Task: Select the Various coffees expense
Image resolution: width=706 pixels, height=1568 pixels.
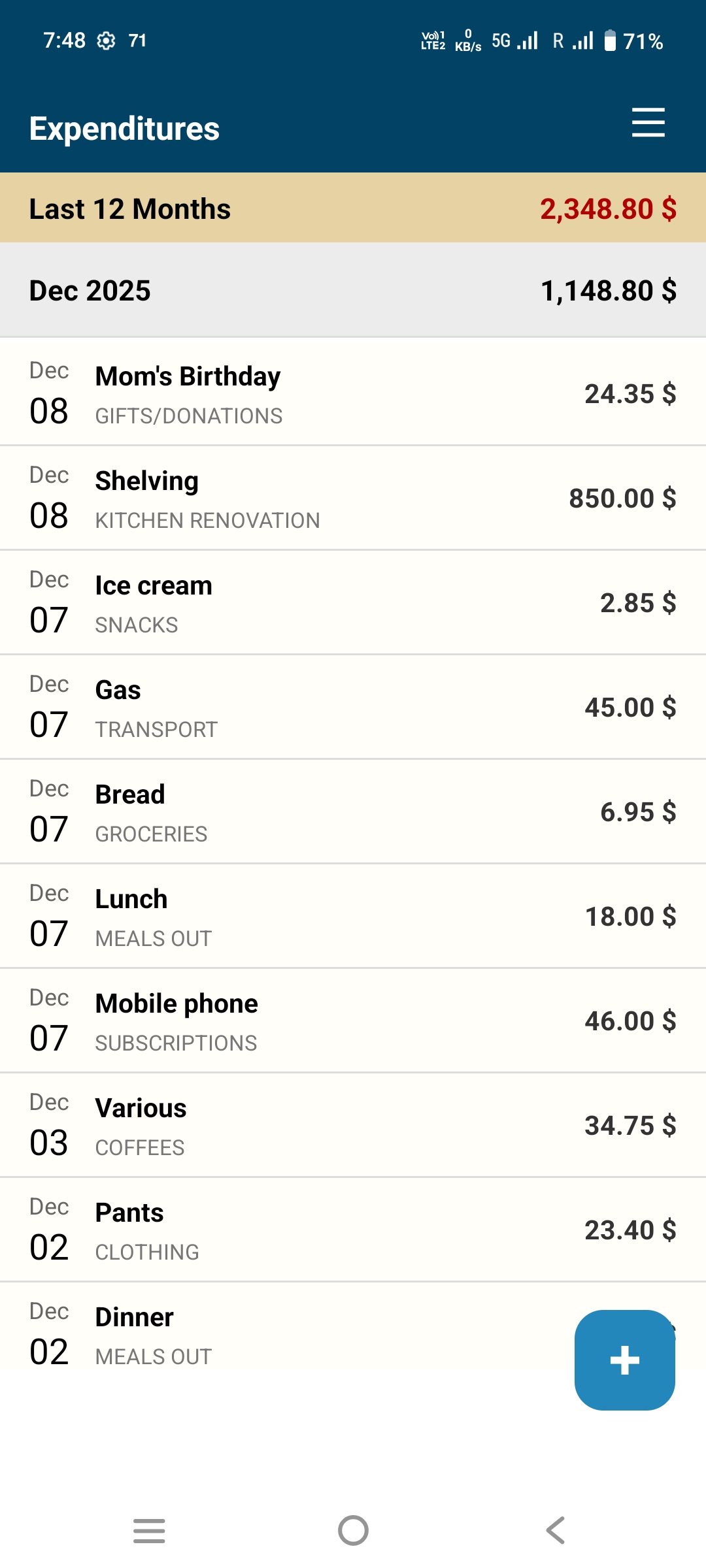Action: tap(353, 1125)
